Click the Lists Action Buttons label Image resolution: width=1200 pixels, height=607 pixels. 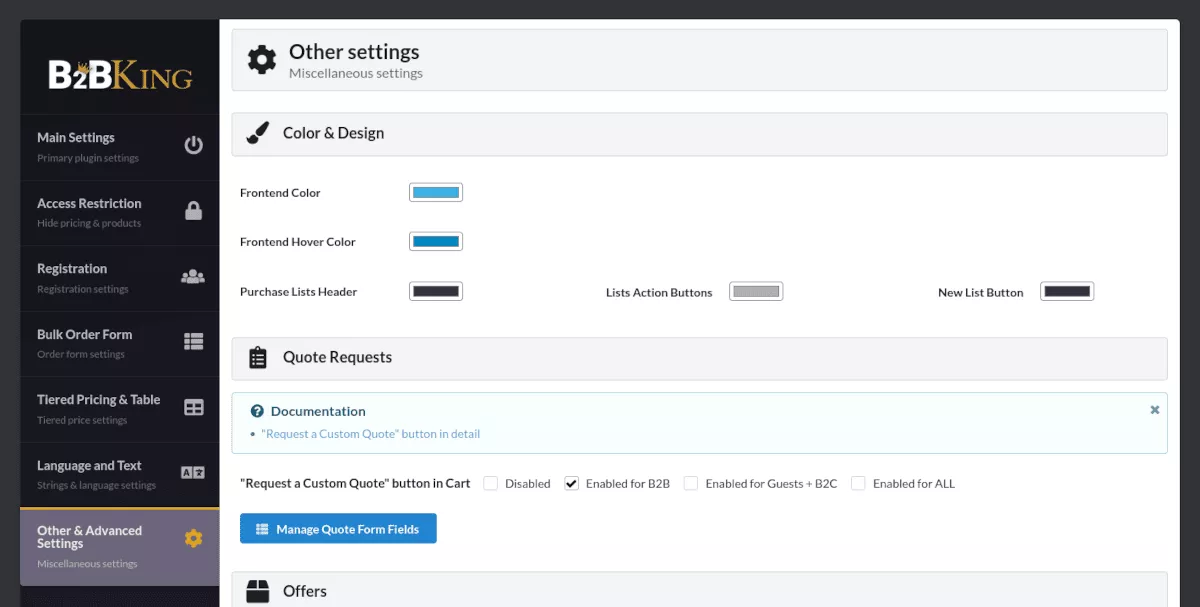[659, 293]
